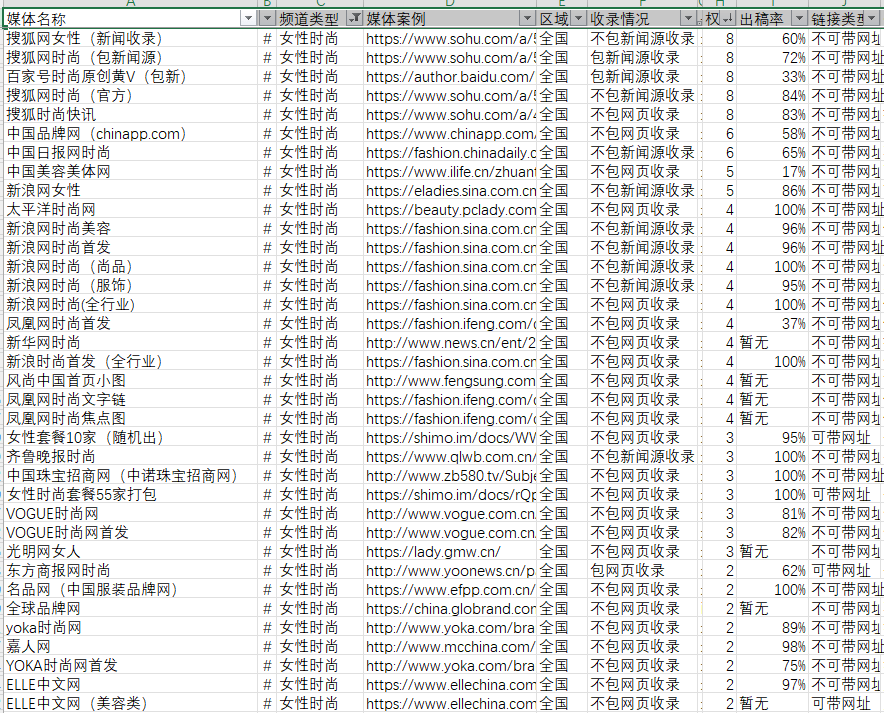
Task: Select 暂无 in the 新华网时尚 row
Action: pyautogui.click(x=754, y=342)
